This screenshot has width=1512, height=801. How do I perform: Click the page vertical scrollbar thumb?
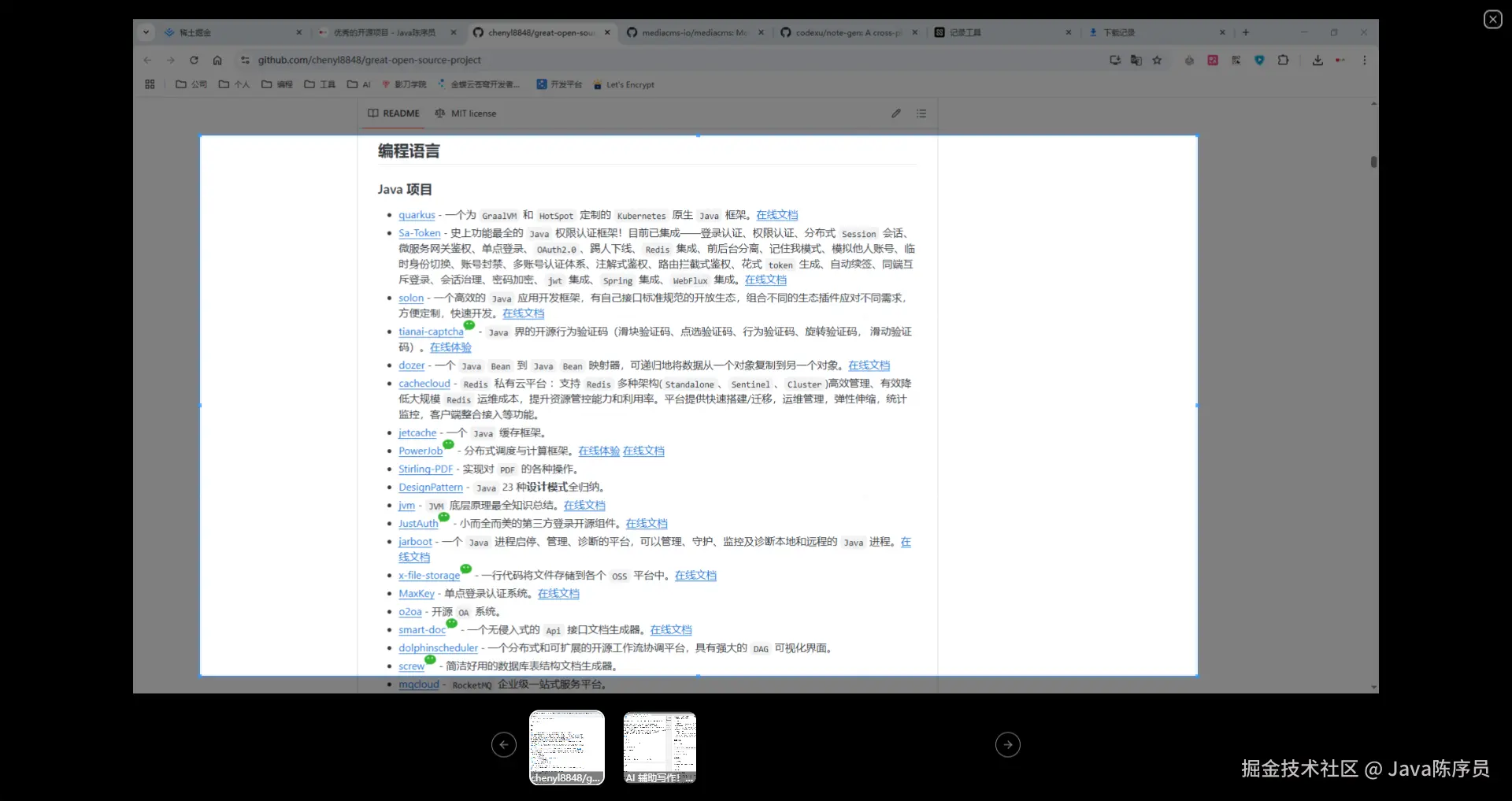(x=1373, y=161)
